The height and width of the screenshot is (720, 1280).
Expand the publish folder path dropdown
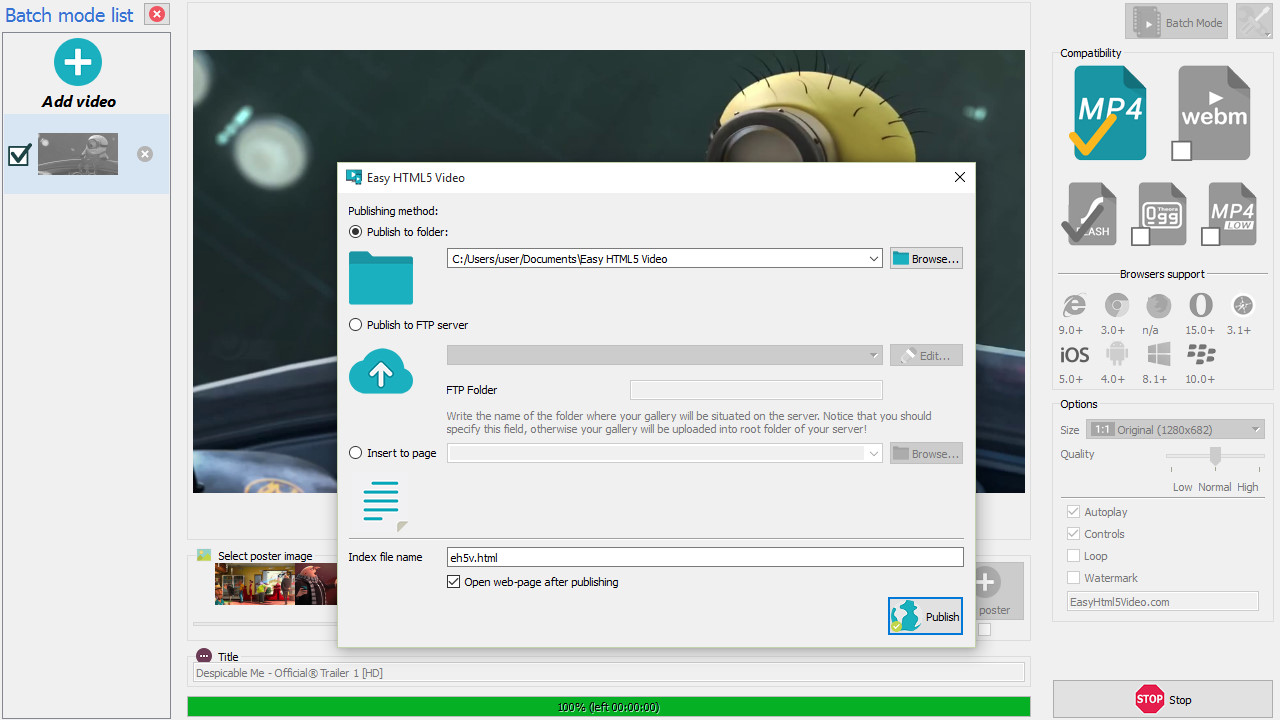[874, 259]
